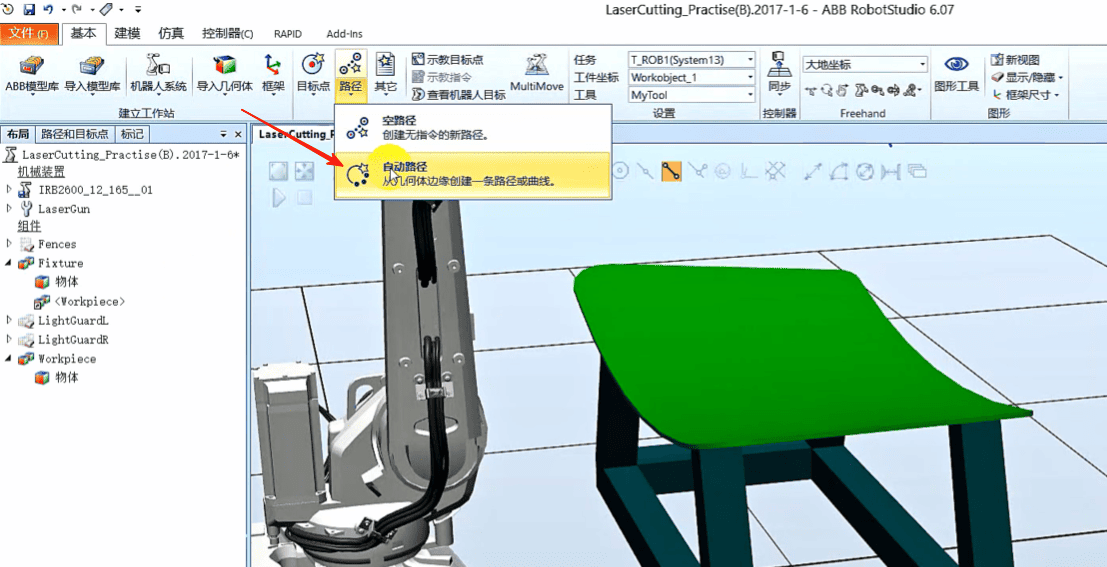The image size is (1107, 567).
Task: Select the minimum distance measure tool
Action: 891,171
